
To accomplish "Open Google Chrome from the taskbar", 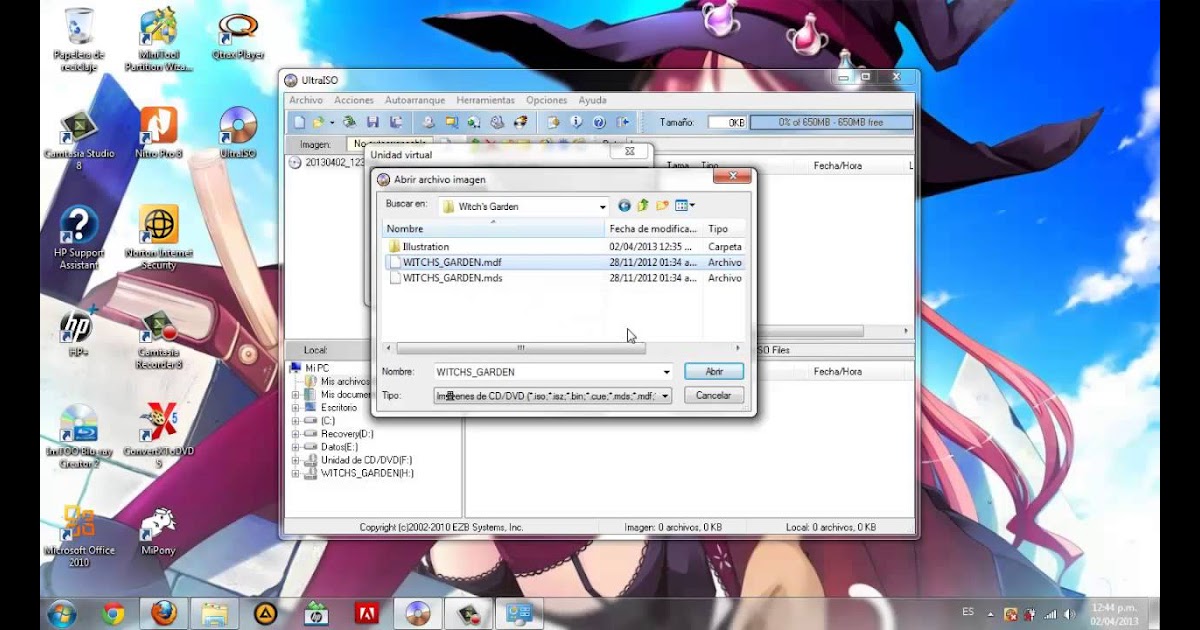I will pyautogui.click(x=113, y=613).
